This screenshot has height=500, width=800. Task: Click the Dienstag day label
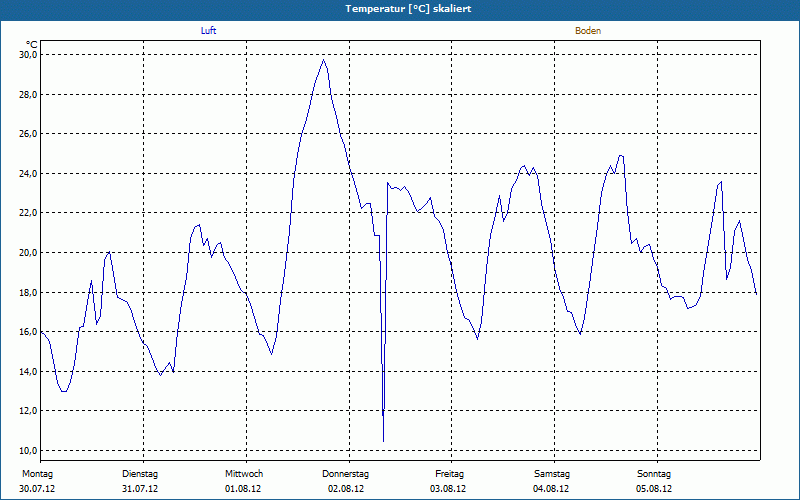point(140,474)
